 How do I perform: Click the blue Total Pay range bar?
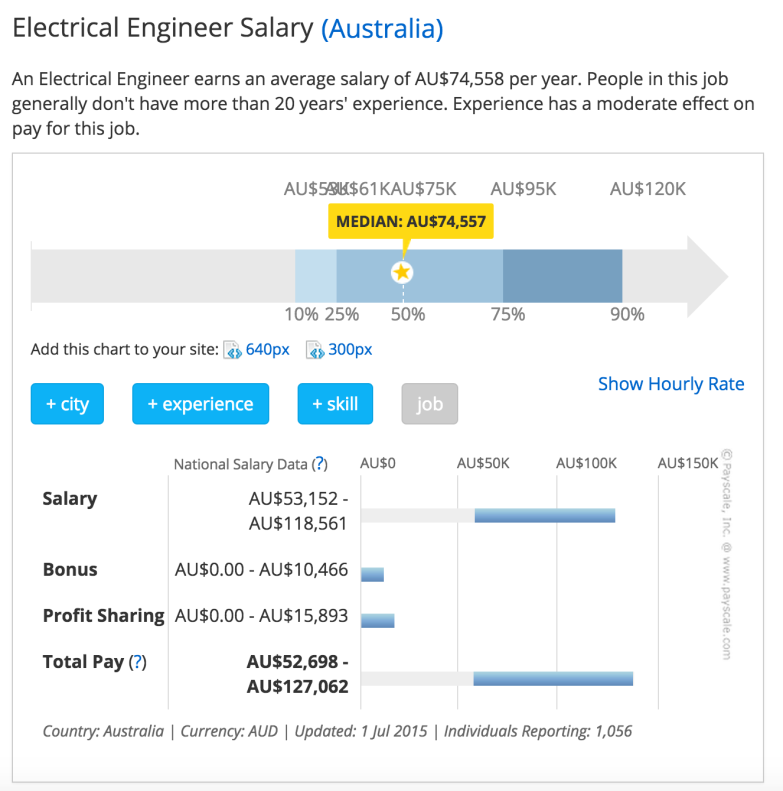click(553, 678)
